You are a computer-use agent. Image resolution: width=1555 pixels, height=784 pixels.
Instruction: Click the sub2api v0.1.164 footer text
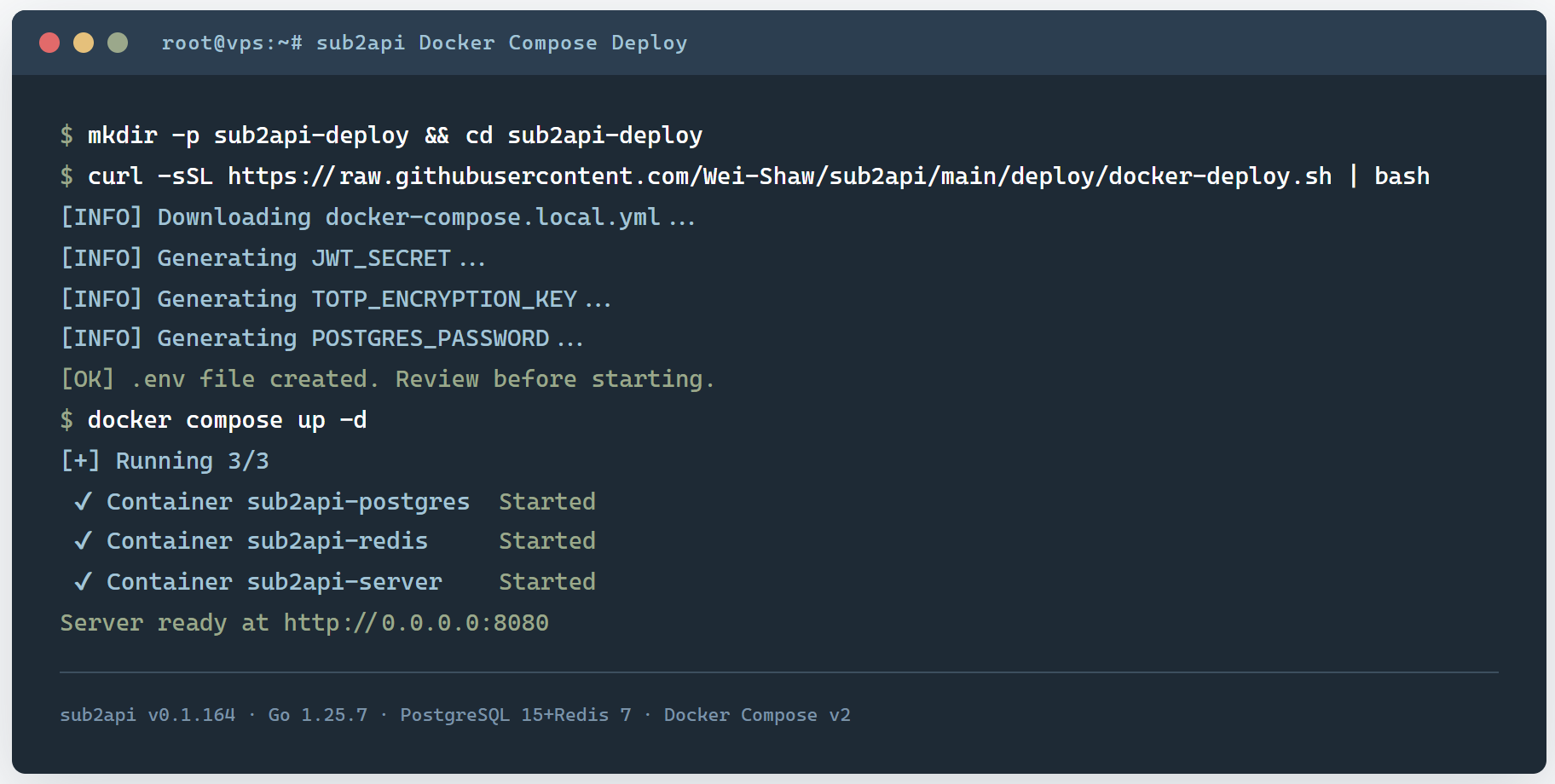coord(147,715)
